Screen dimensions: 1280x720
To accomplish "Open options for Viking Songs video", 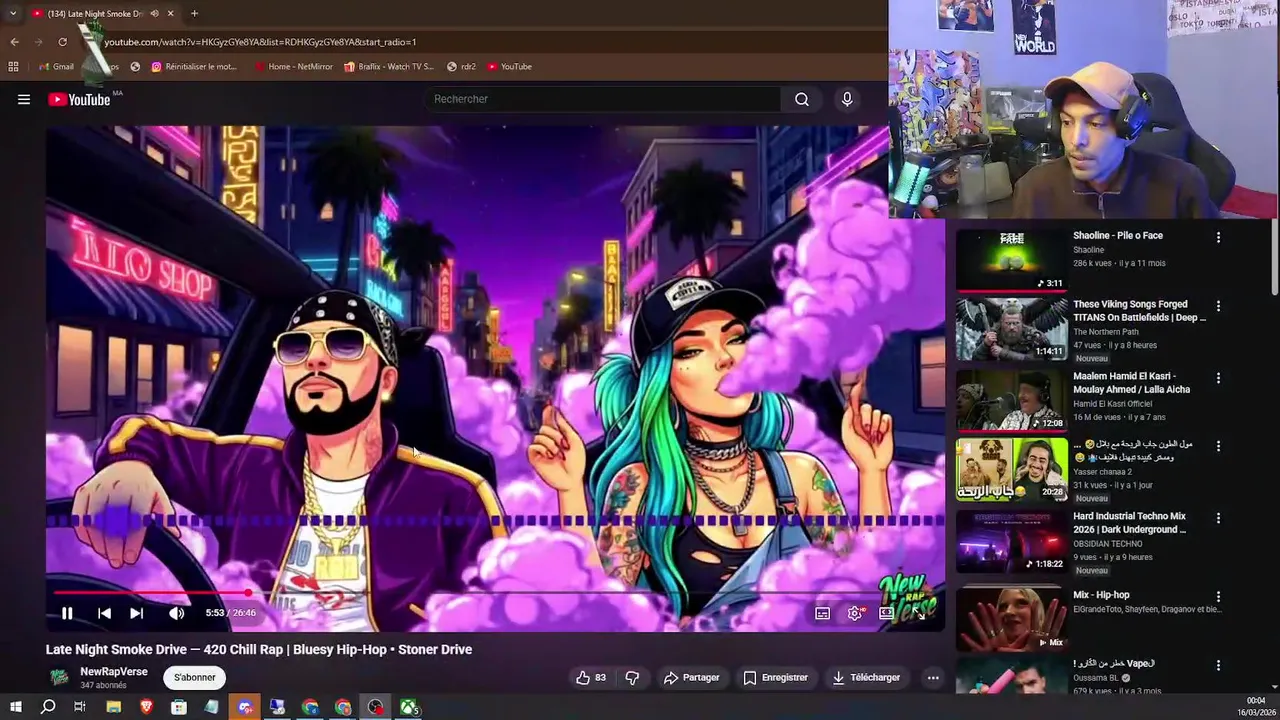I will click(1218, 306).
